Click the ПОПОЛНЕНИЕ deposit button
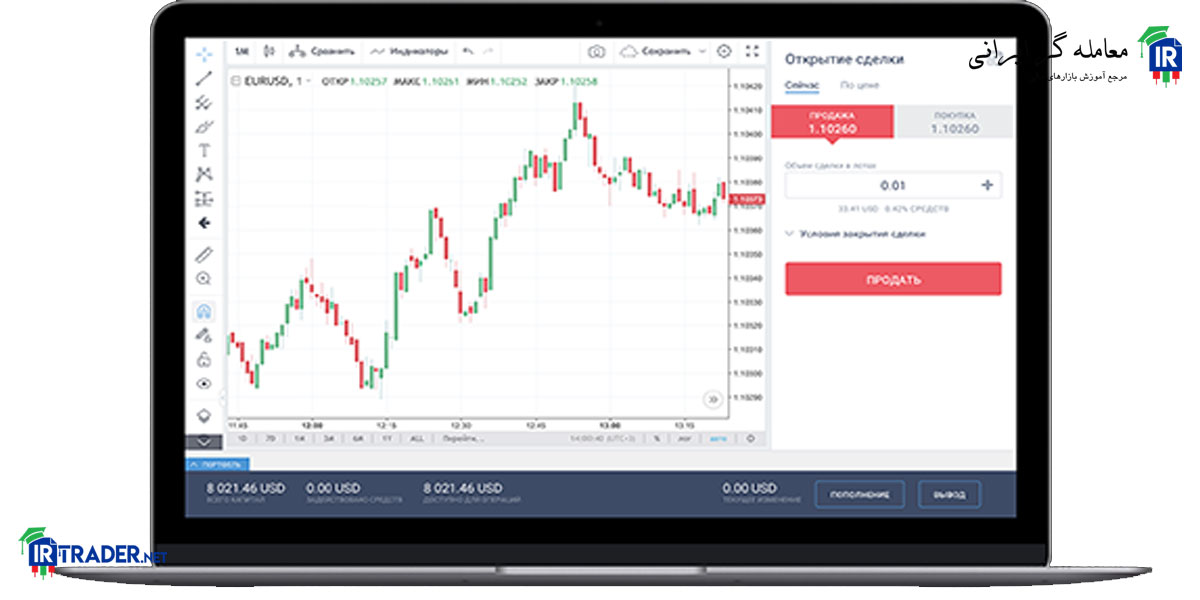Viewport: 1200px width, 600px height. pos(859,494)
